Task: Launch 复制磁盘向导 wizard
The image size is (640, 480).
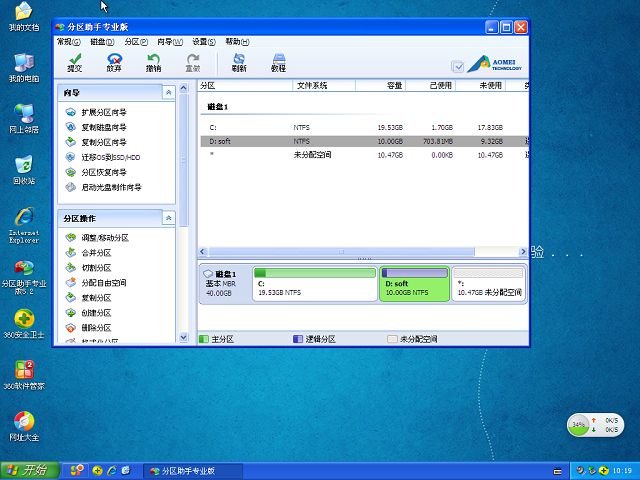Action: (96, 127)
